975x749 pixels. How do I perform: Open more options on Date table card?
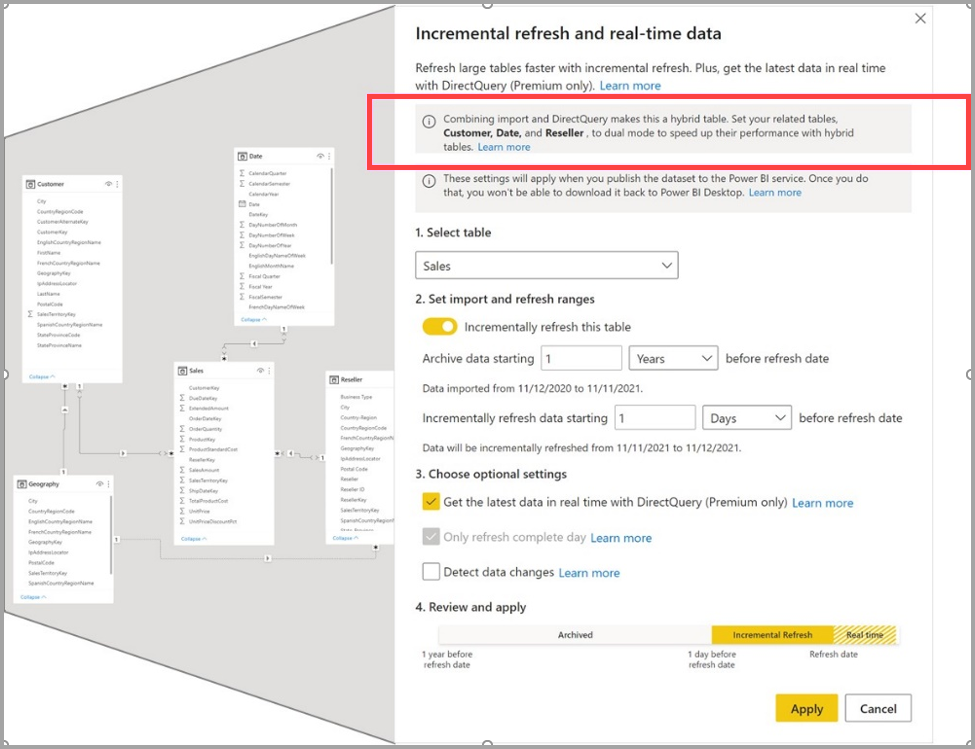329,156
